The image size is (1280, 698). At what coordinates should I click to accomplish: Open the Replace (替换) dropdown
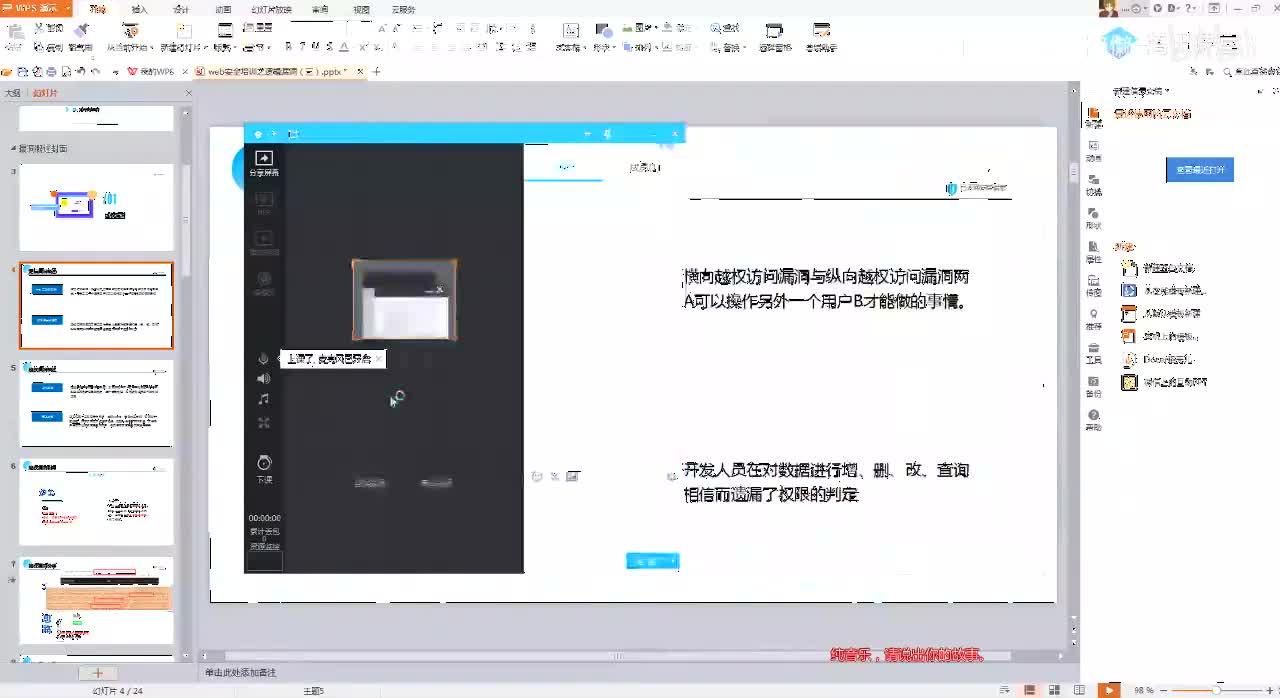pos(730,47)
